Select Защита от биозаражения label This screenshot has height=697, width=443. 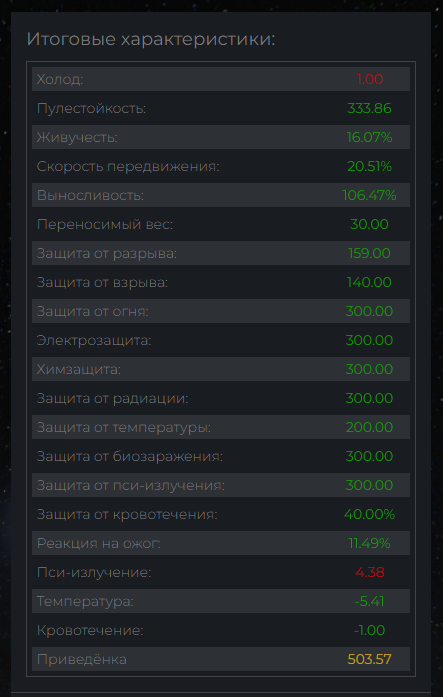coord(130,457)
